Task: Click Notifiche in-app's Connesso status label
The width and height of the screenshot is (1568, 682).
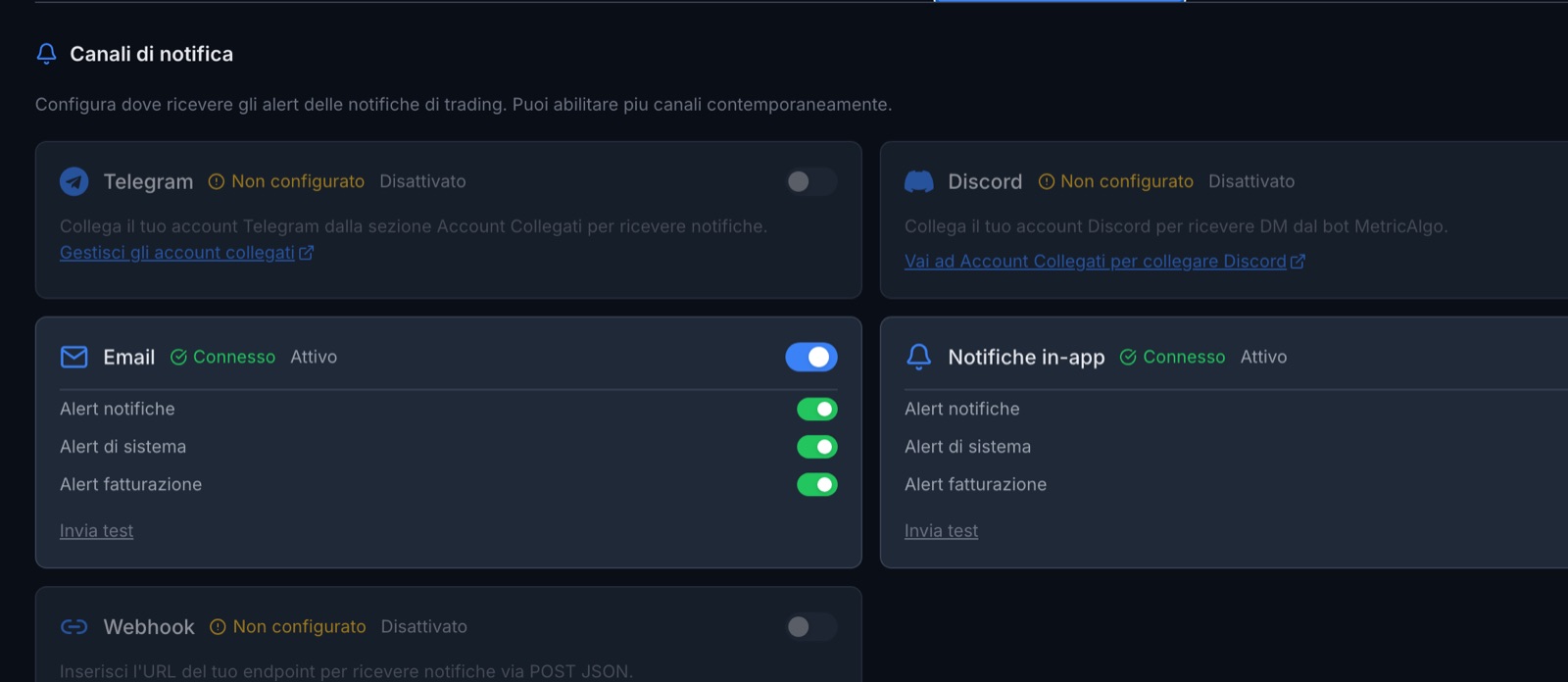Action: [1184, 357]
